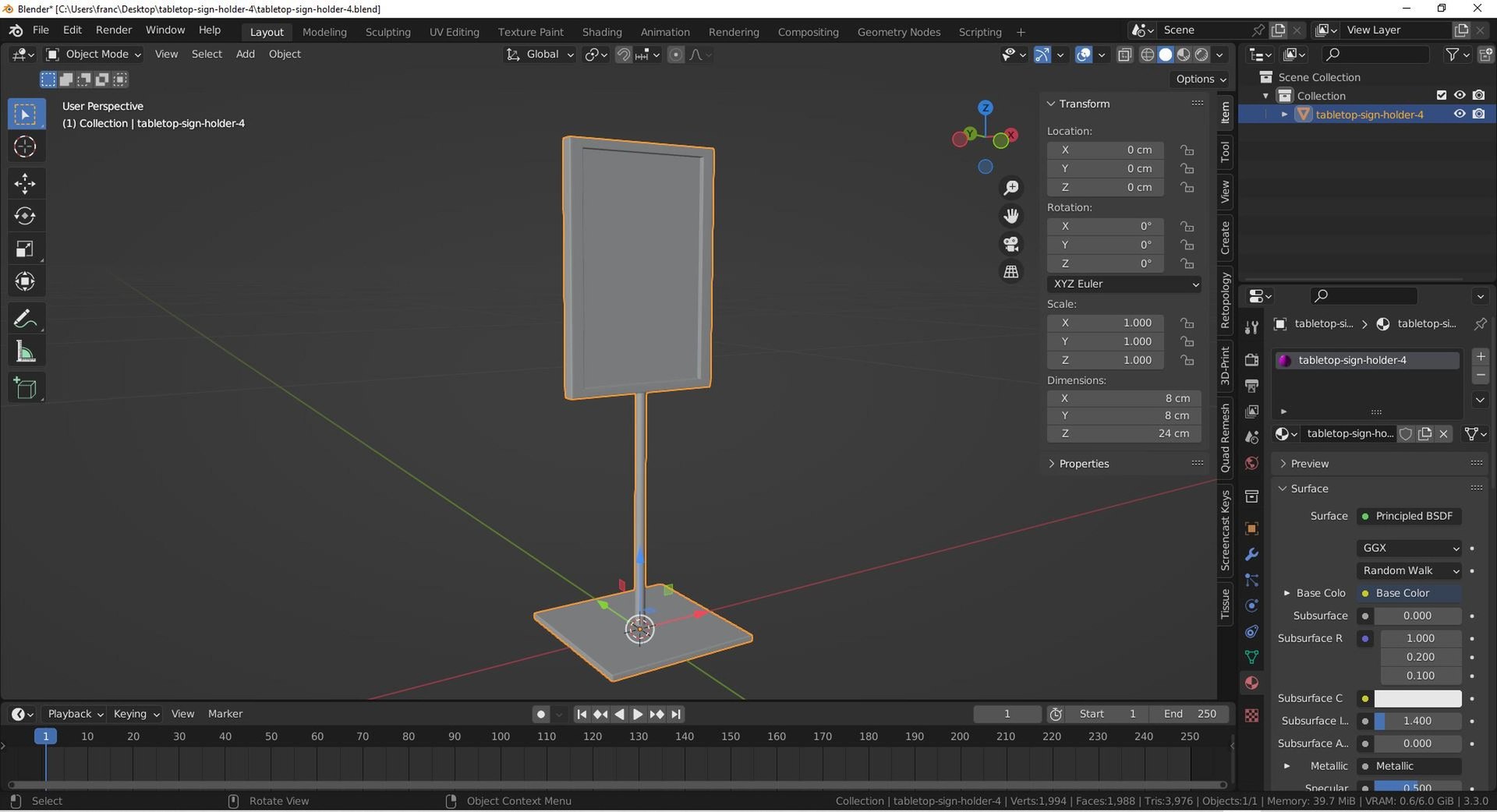1497x812 pixels.
Task: Open the Material properties tab
Action: pyautogui.click(x=1251, y=683)
